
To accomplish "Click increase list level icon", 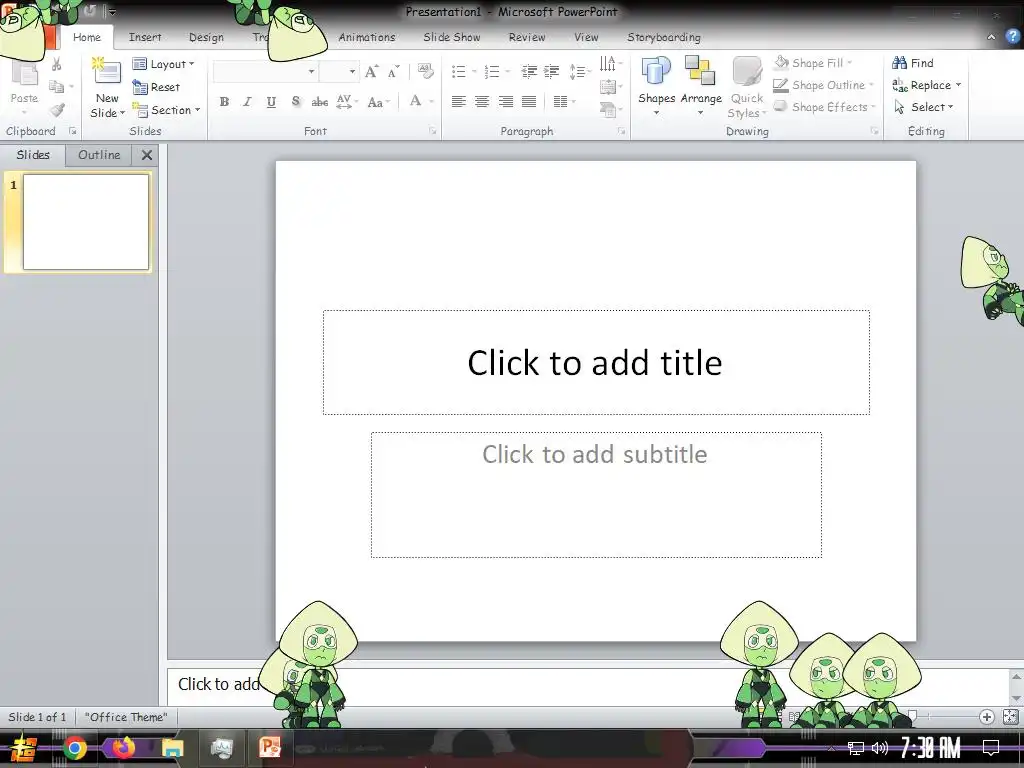I will point(552,71).
